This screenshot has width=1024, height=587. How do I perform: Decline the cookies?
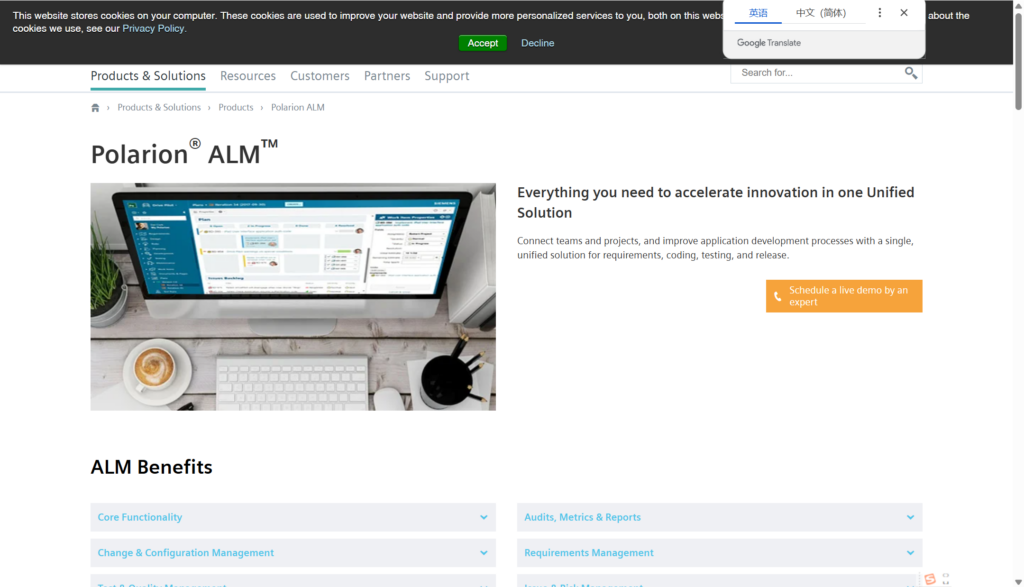pos(537,43)
